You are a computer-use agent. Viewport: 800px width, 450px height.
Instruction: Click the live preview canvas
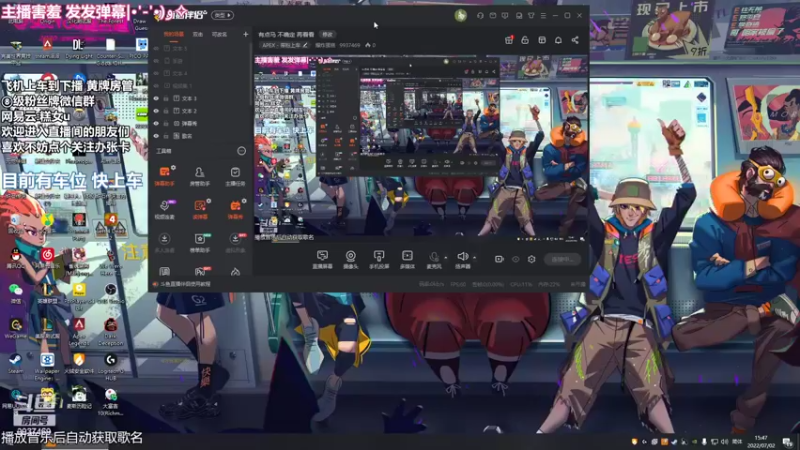click(x=421, y=148)
